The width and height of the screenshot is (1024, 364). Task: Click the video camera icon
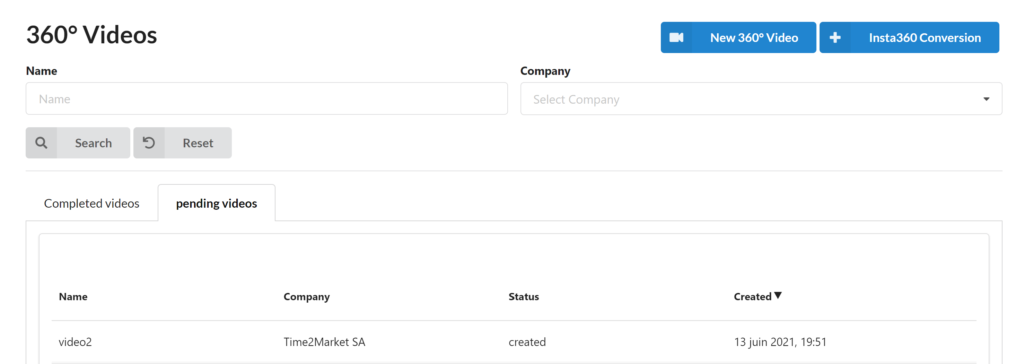[677, 37]
